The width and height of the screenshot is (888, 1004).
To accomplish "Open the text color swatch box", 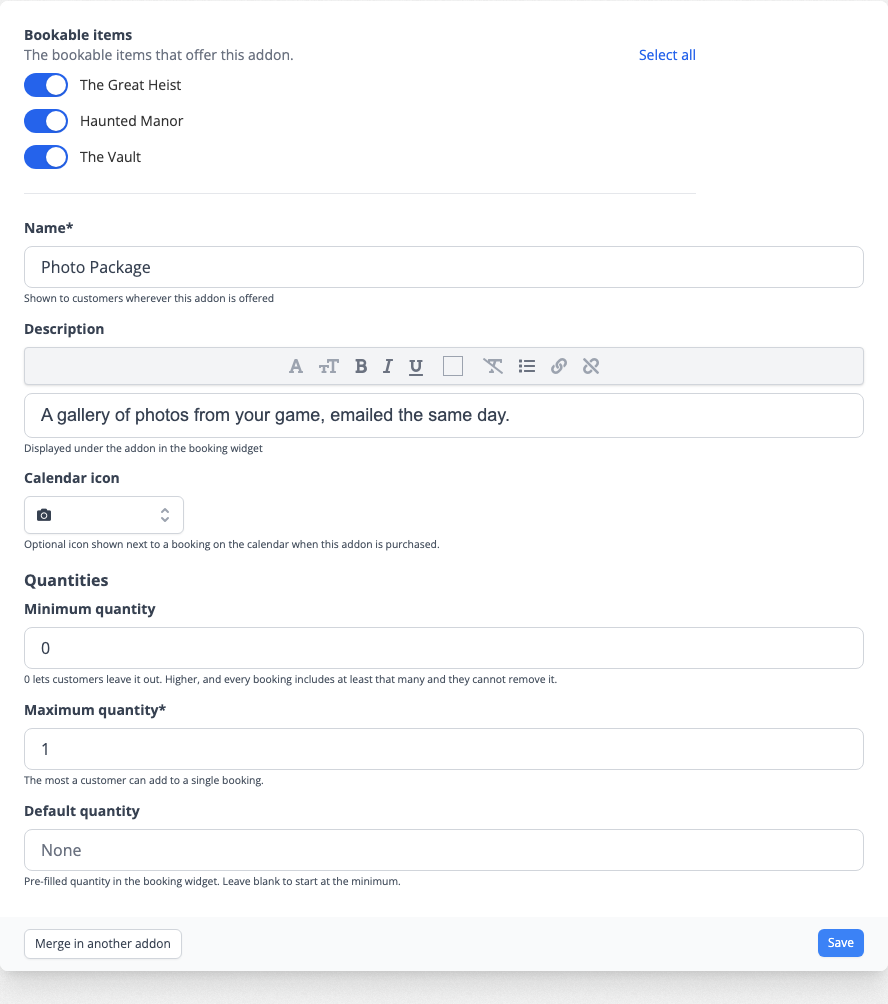I will coord(453,366).
